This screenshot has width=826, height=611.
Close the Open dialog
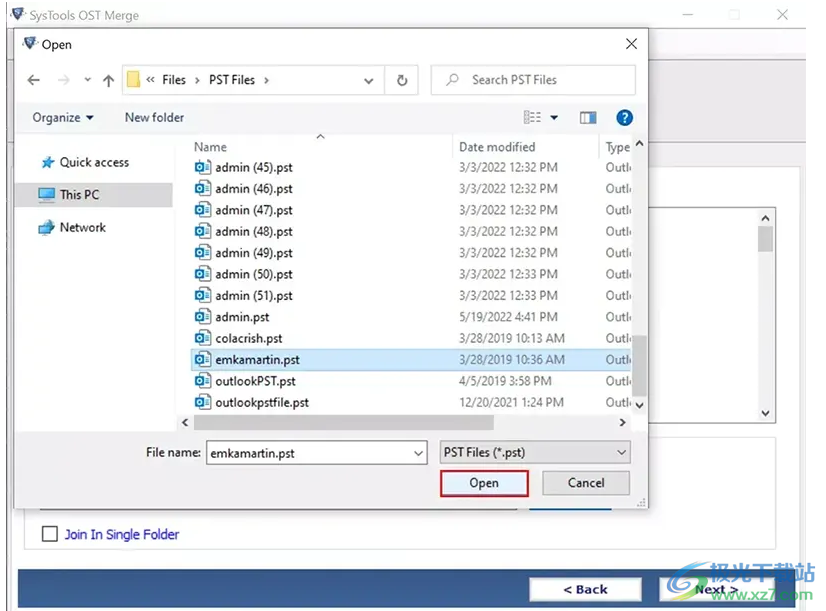(631, 44)
